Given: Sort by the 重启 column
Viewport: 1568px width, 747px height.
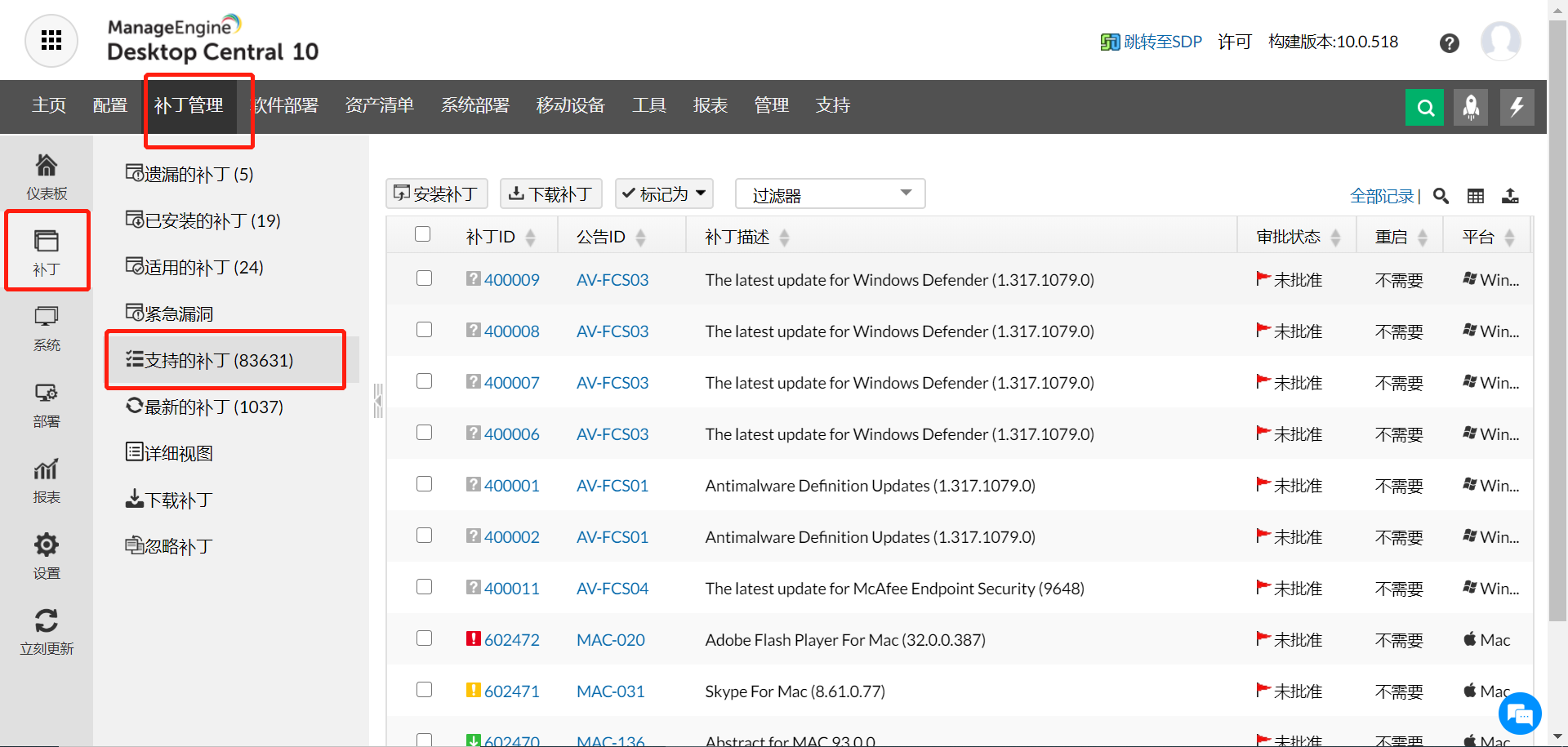Looking at the screenshot, I should click(1422, 238).
